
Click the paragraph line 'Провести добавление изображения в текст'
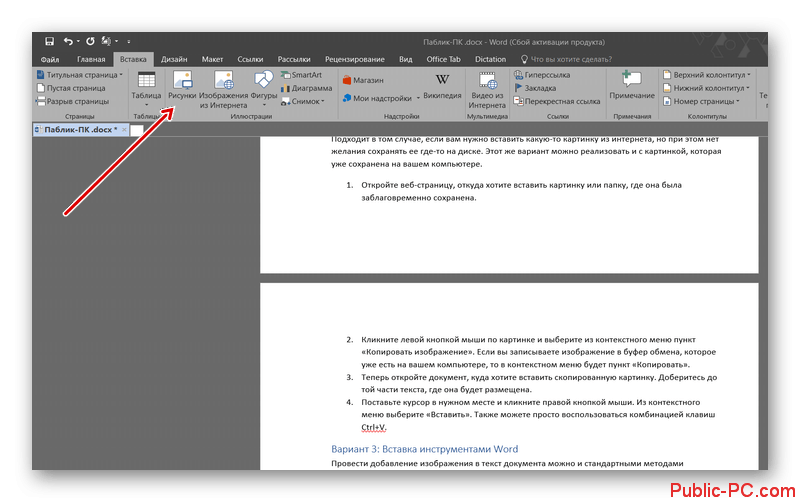507,463
